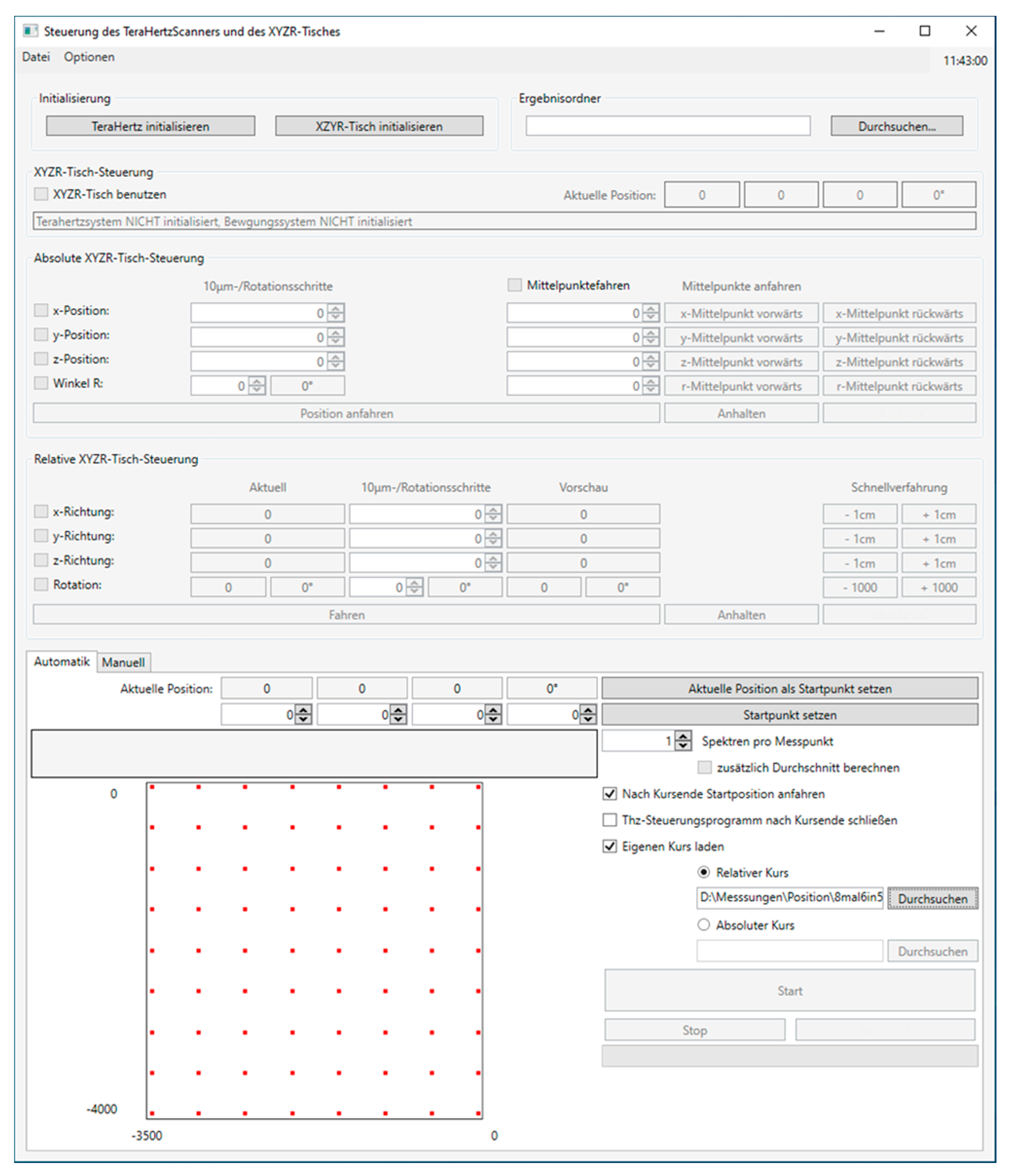Image resolution: width=1010 pixels, height=1176 pixels.
Task: Decrement fourth start point angle spinner
Action: click(589, 720)
